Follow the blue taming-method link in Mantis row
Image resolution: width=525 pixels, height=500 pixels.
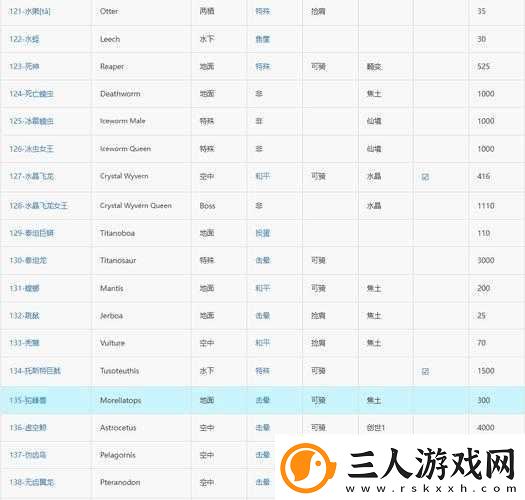262,288
